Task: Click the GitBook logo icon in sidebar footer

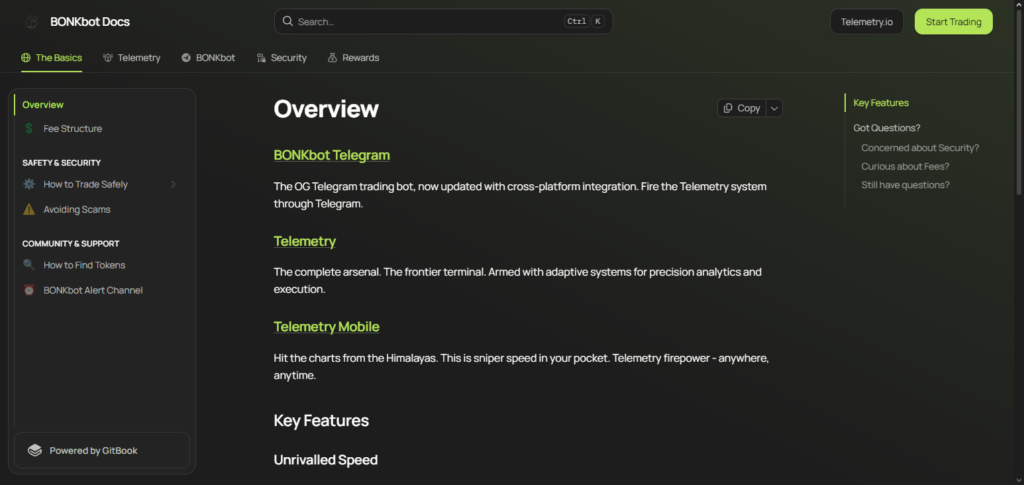Action: (x=35, y=451)
